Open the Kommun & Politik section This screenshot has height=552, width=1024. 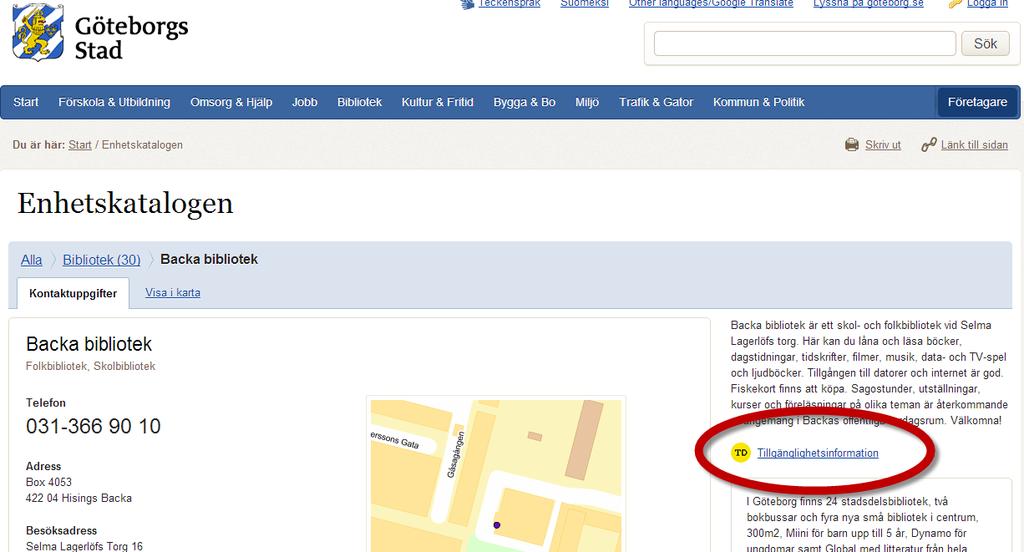point(758,102)
